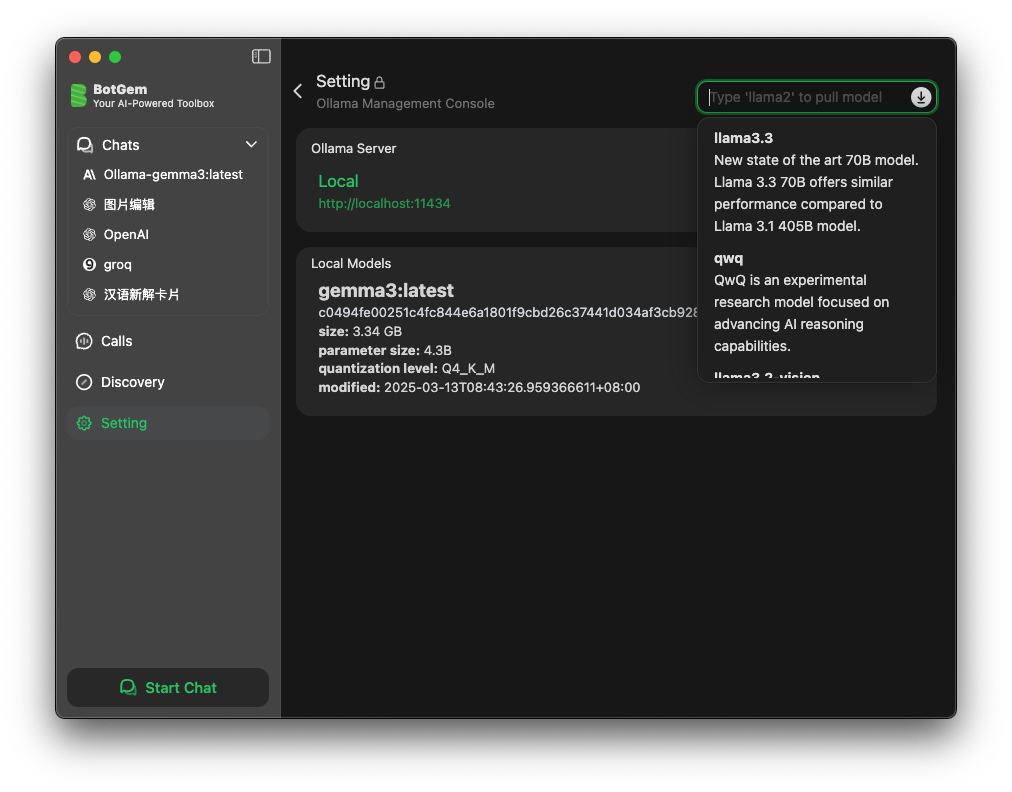This screenshot has width=1012, height=792.
Task: Select the llama3.3 model suggestion
Action: pos(816,182)
